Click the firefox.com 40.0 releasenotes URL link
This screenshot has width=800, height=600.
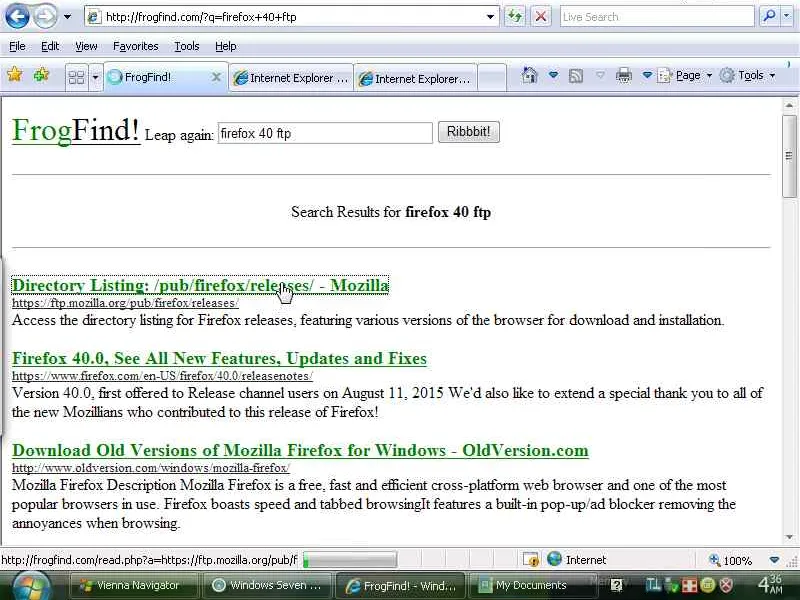pyautogui.click(x=162, y=376)
